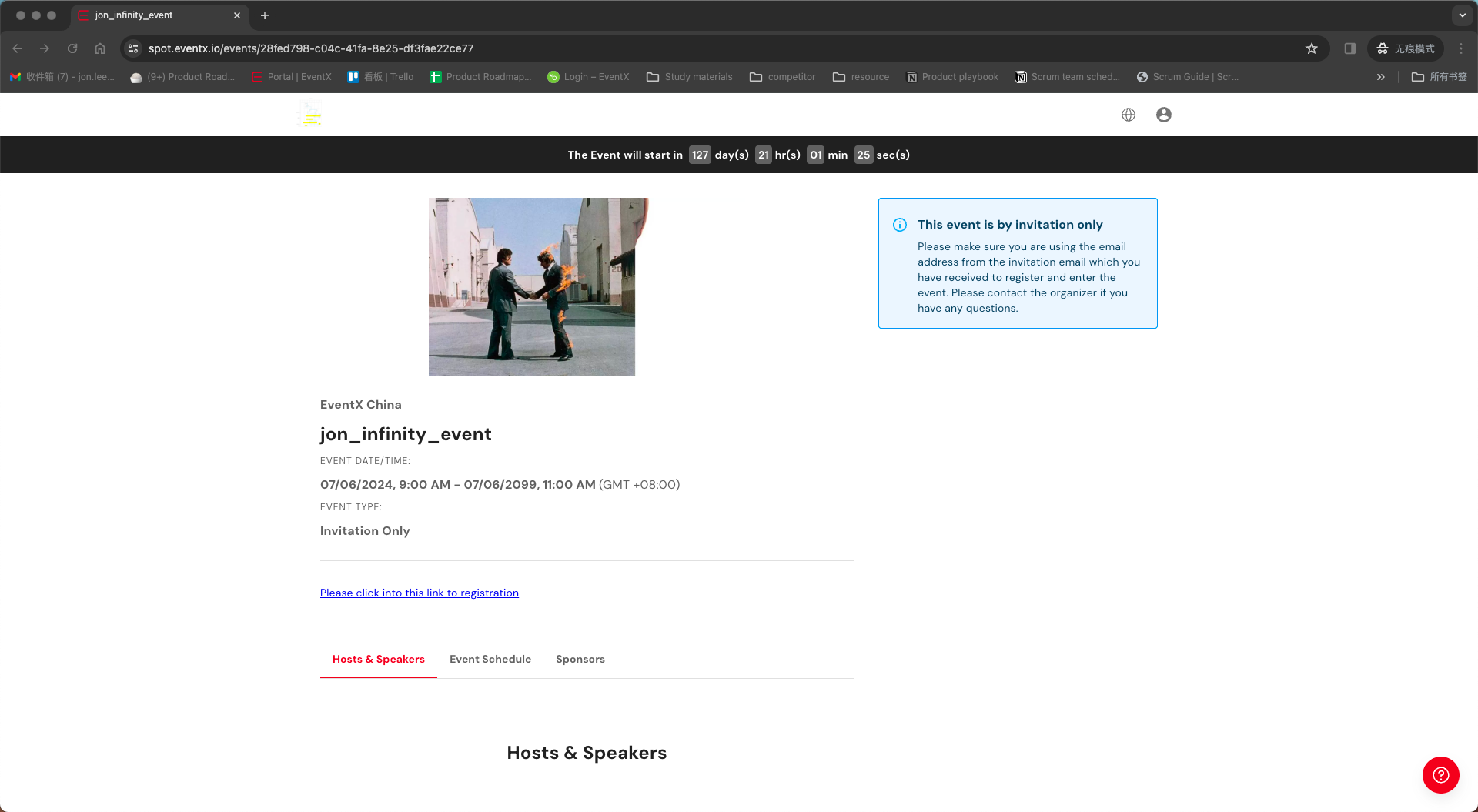1478x812 pixels.
Task: Open green Product Roadmap bookmark
Action: coord(481,77)
